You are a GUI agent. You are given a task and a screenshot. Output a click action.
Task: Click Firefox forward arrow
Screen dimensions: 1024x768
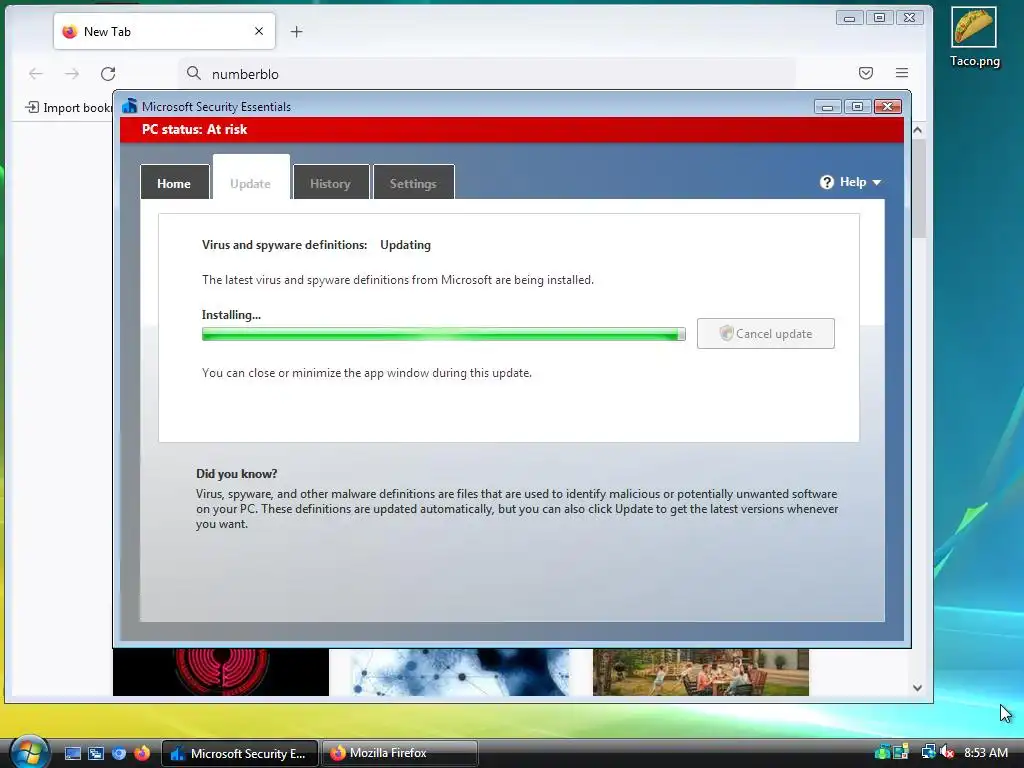pos(72,74)
